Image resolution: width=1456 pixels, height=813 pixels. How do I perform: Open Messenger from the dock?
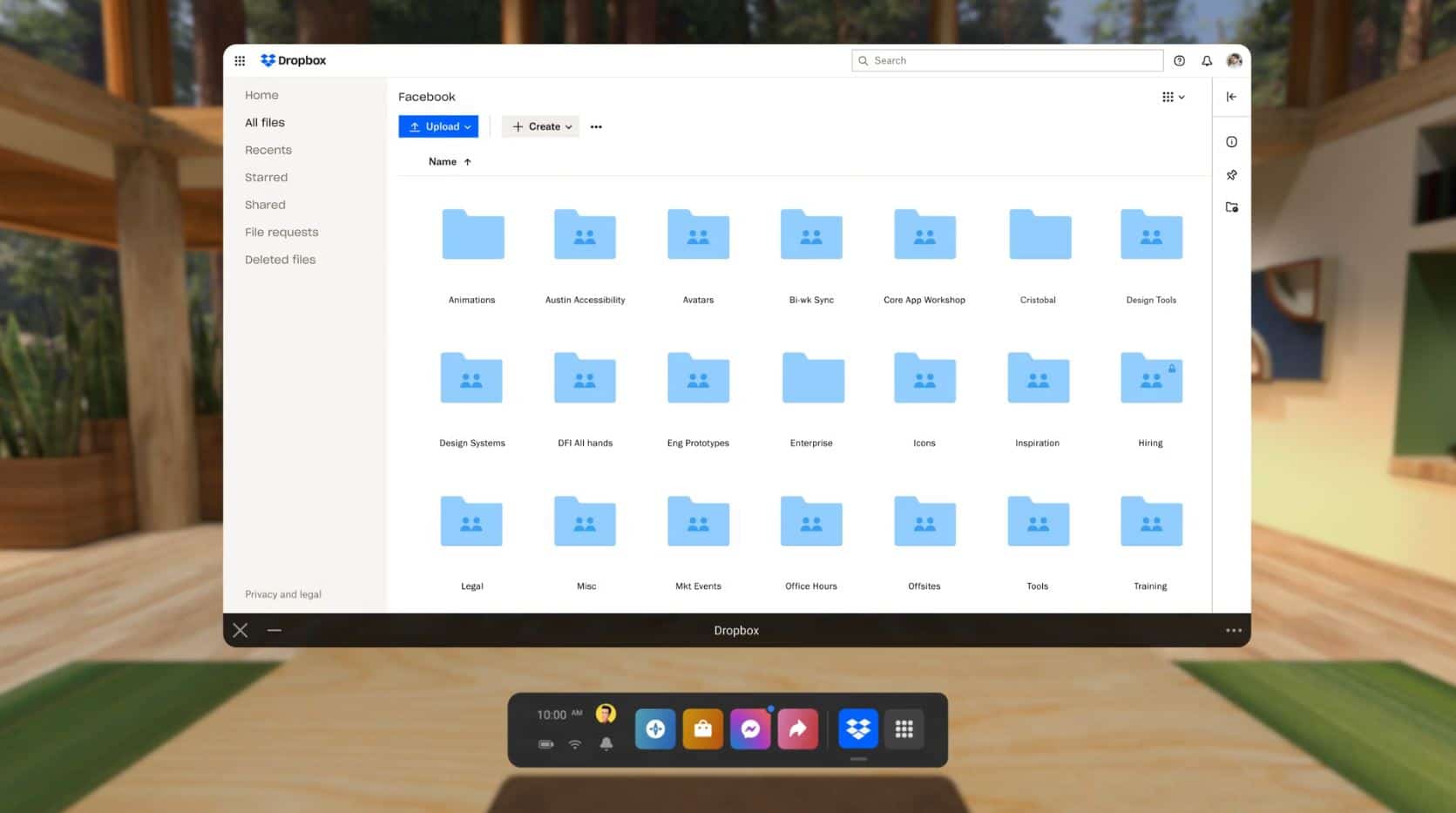750,728
